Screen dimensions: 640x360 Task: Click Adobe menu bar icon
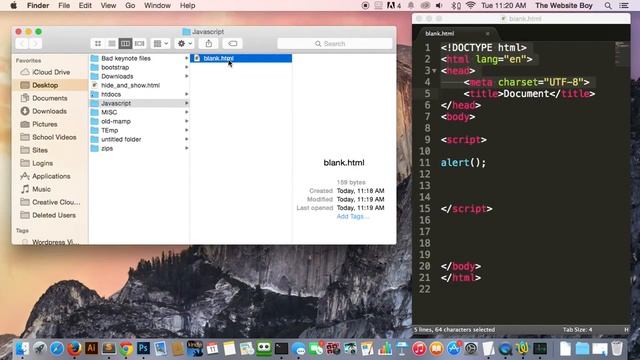pos(393,6)
